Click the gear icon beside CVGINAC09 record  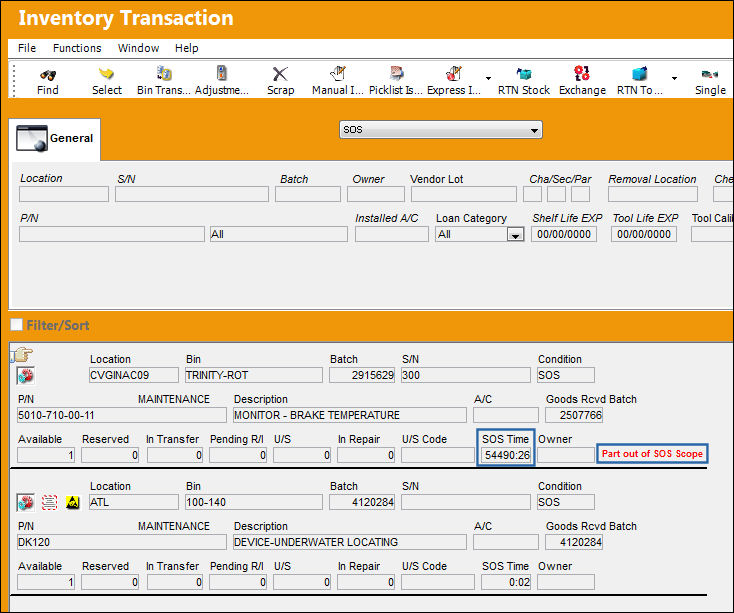26,375
